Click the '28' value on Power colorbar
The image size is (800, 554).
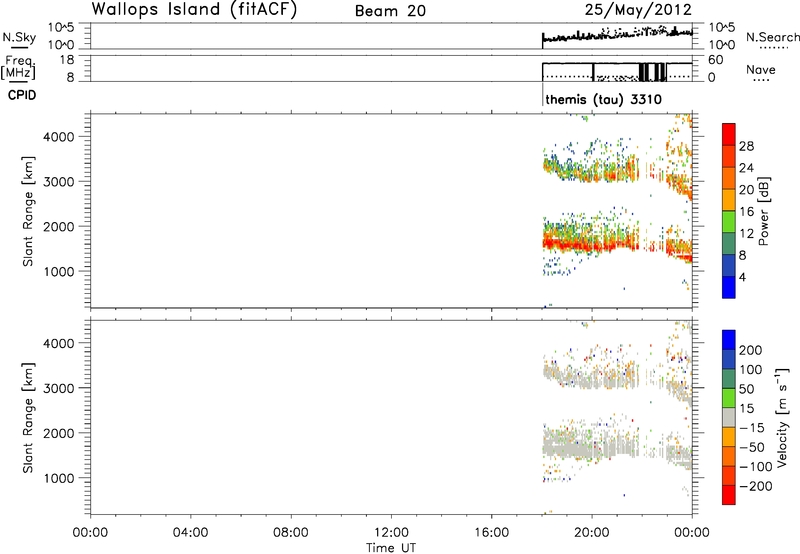tap(746, 146)
